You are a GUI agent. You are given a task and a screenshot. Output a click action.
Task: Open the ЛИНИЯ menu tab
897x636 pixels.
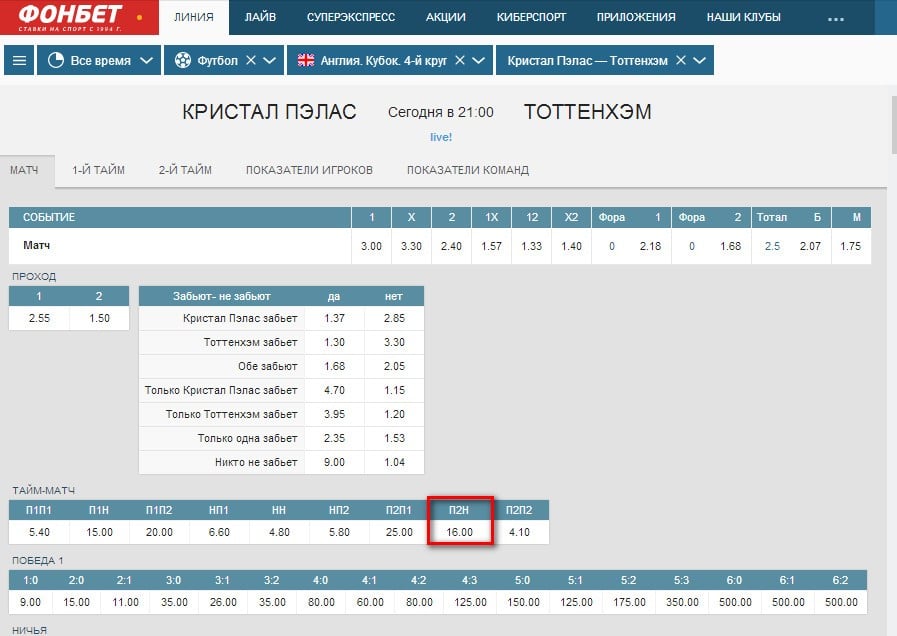(x=194, y=17)
